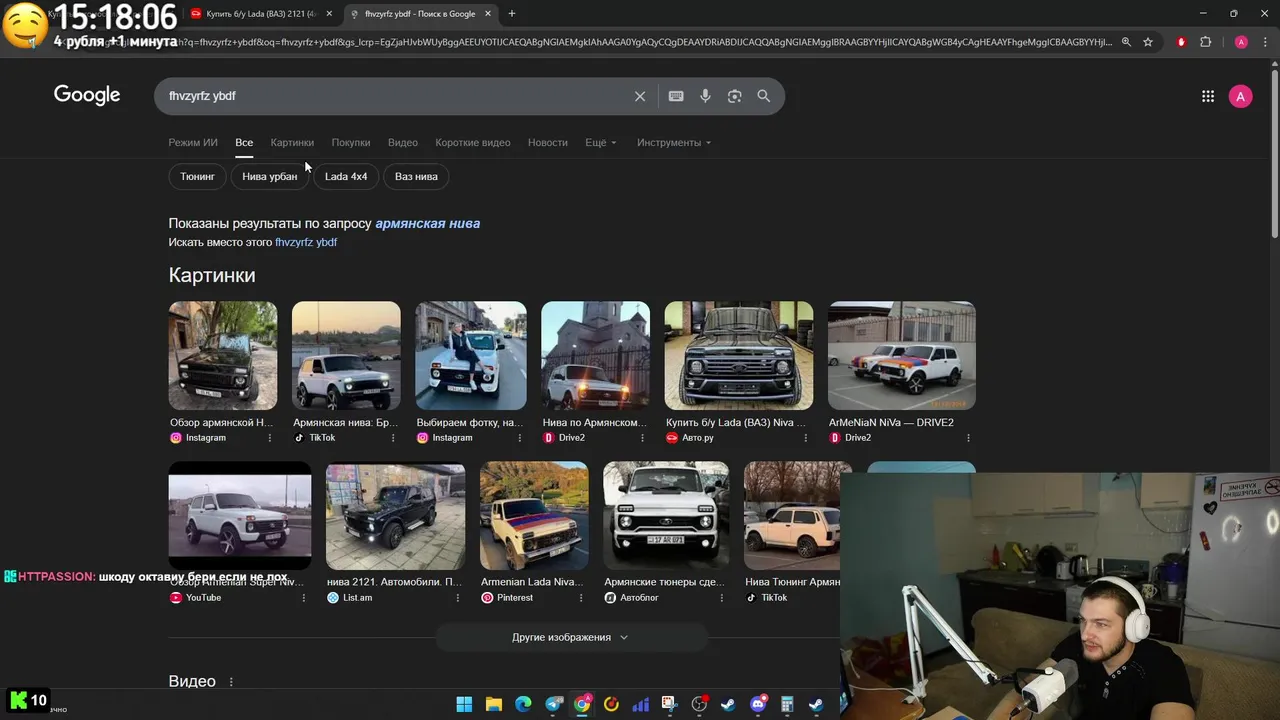
Task: Switch to the Покупки tab
Action: pyautogui.click(x=351, y=142)
